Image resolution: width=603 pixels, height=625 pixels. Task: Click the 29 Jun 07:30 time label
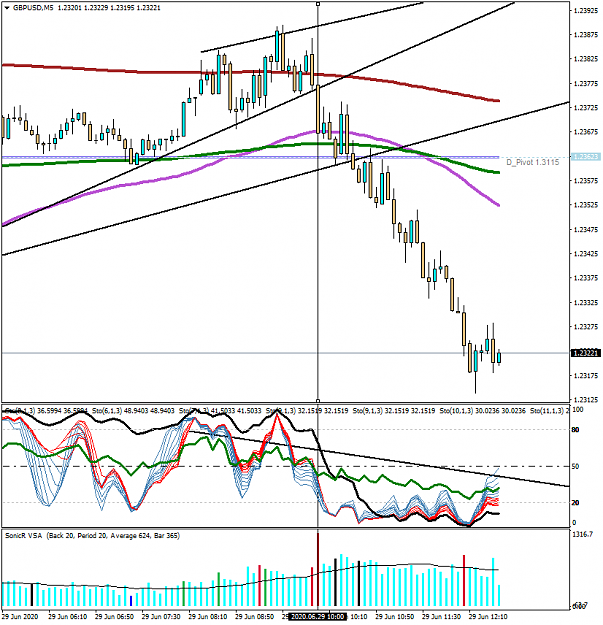click(161, 616)
